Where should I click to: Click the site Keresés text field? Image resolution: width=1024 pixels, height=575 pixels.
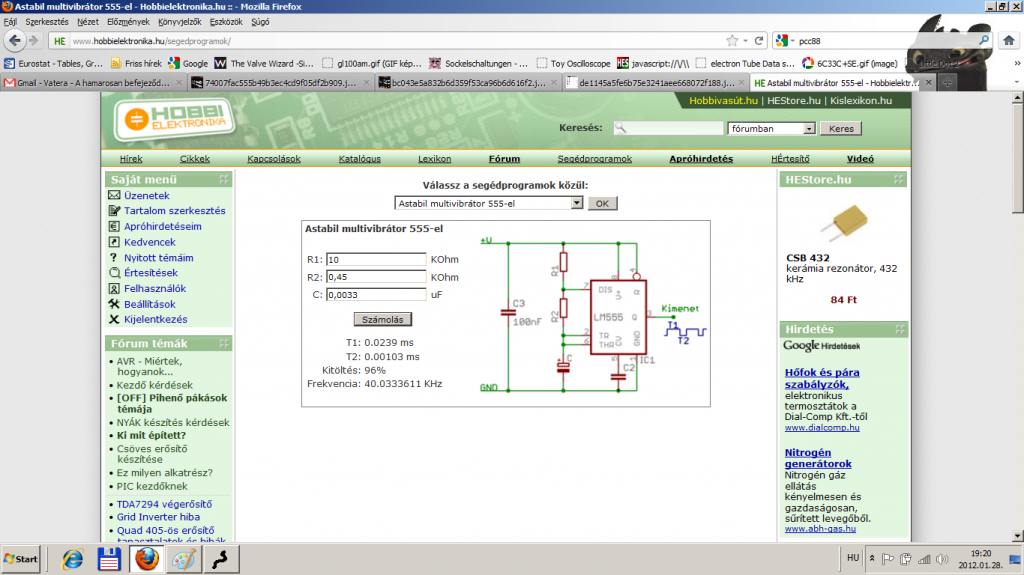pyautogui.click(x=668, y=128)
